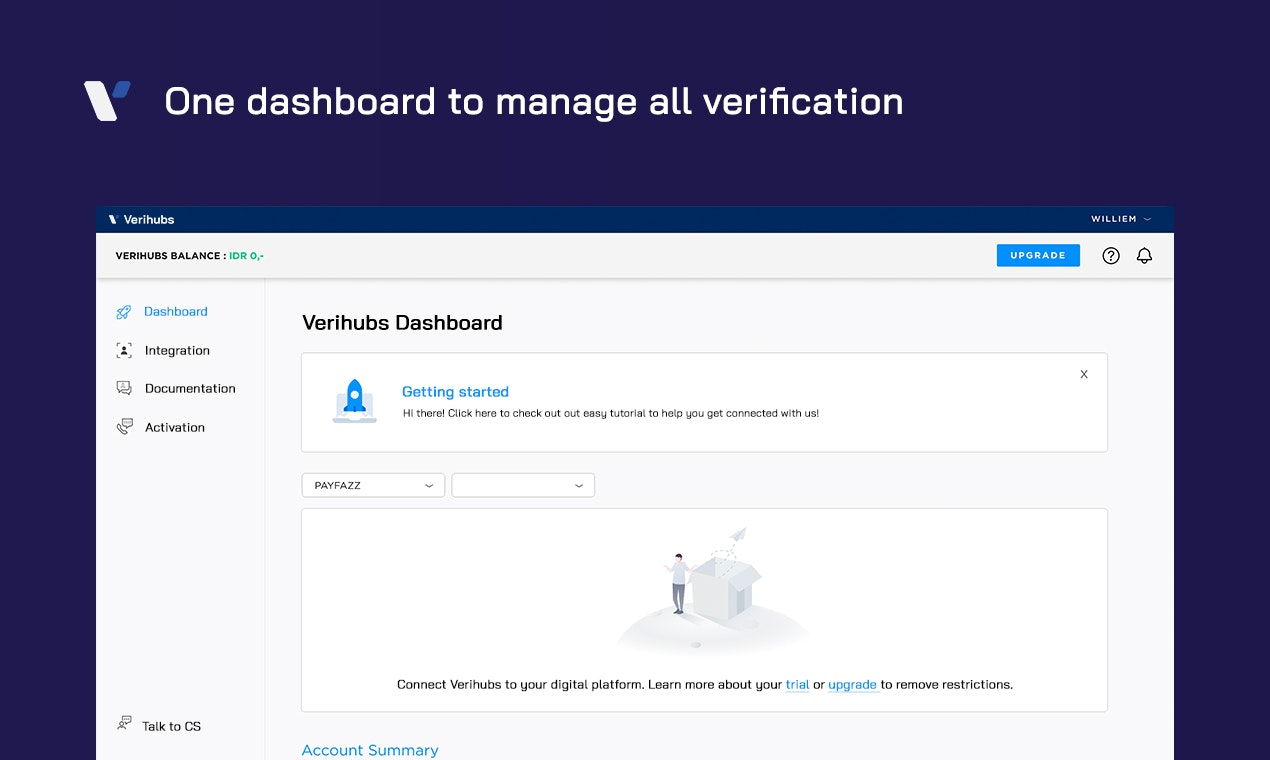Click the Talk to CS chat icon
This screenshot has height=760, width=1270.
coord(123,722)
